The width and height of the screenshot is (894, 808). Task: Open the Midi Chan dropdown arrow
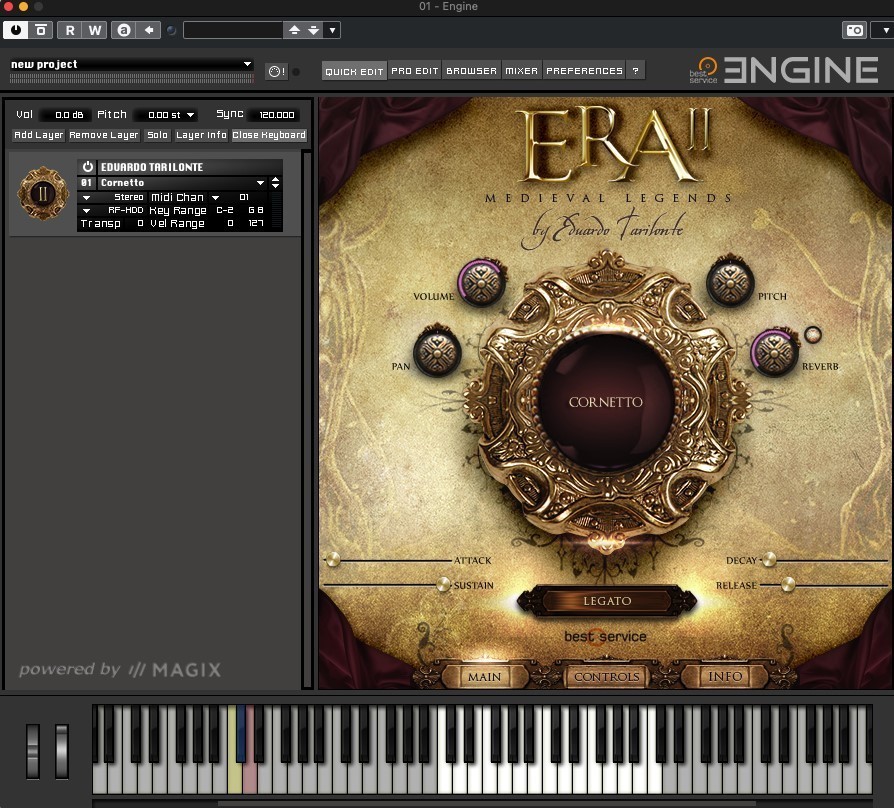(x=215, y=198)
